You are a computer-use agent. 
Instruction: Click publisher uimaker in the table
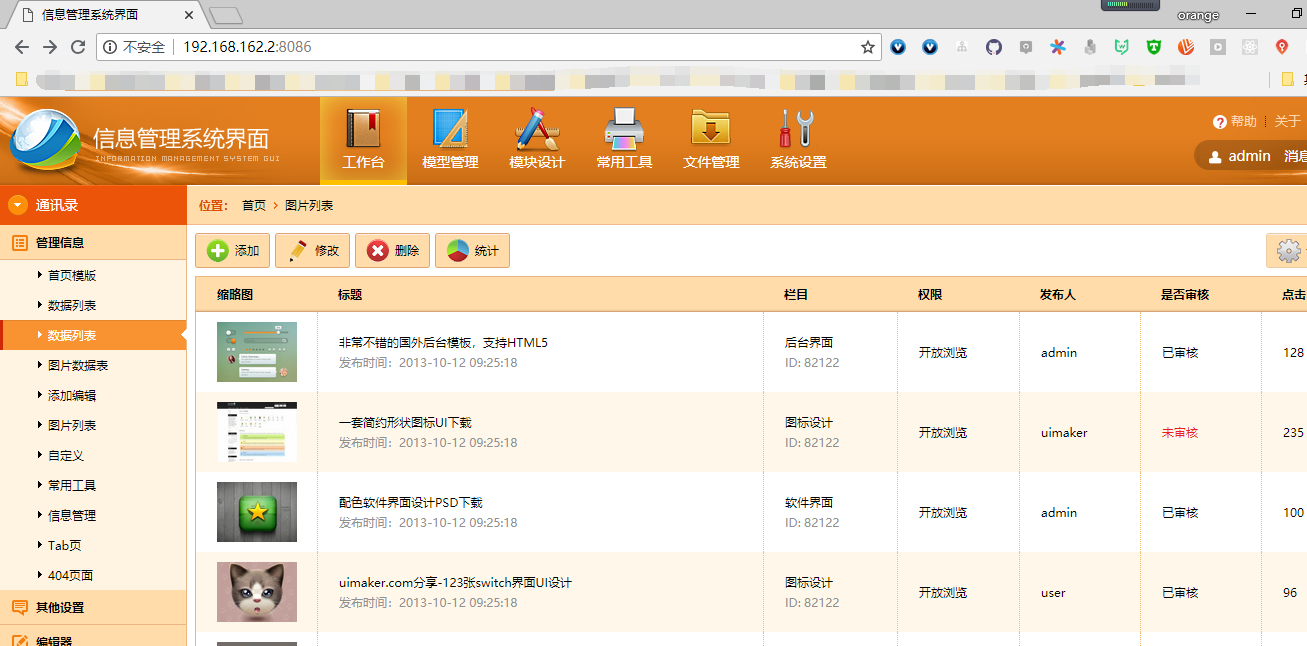coord(1064,432)
